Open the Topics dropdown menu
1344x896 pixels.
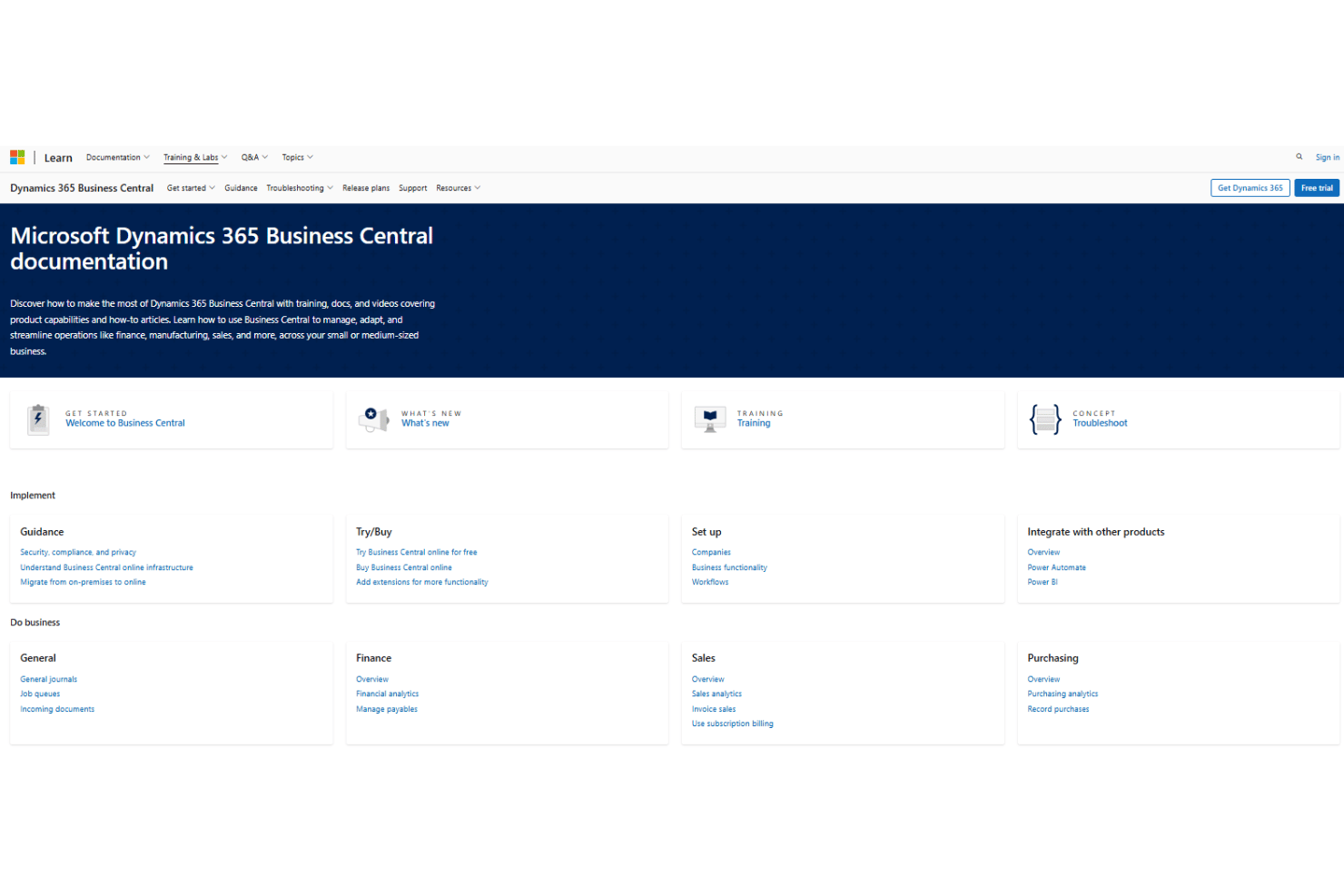pos(297,157)
